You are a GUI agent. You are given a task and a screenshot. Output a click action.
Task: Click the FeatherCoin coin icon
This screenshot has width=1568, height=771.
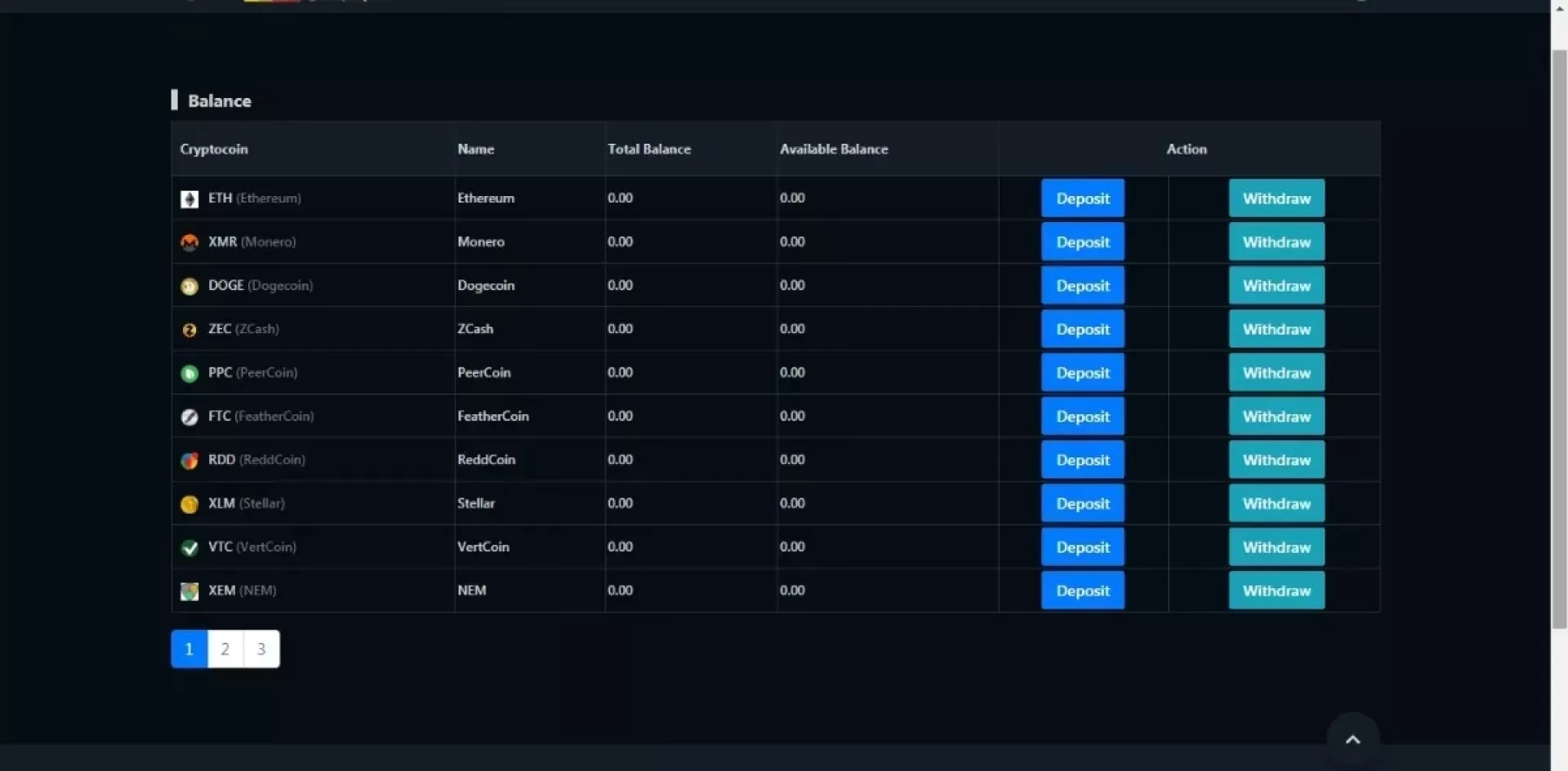(x=189, y=417)
